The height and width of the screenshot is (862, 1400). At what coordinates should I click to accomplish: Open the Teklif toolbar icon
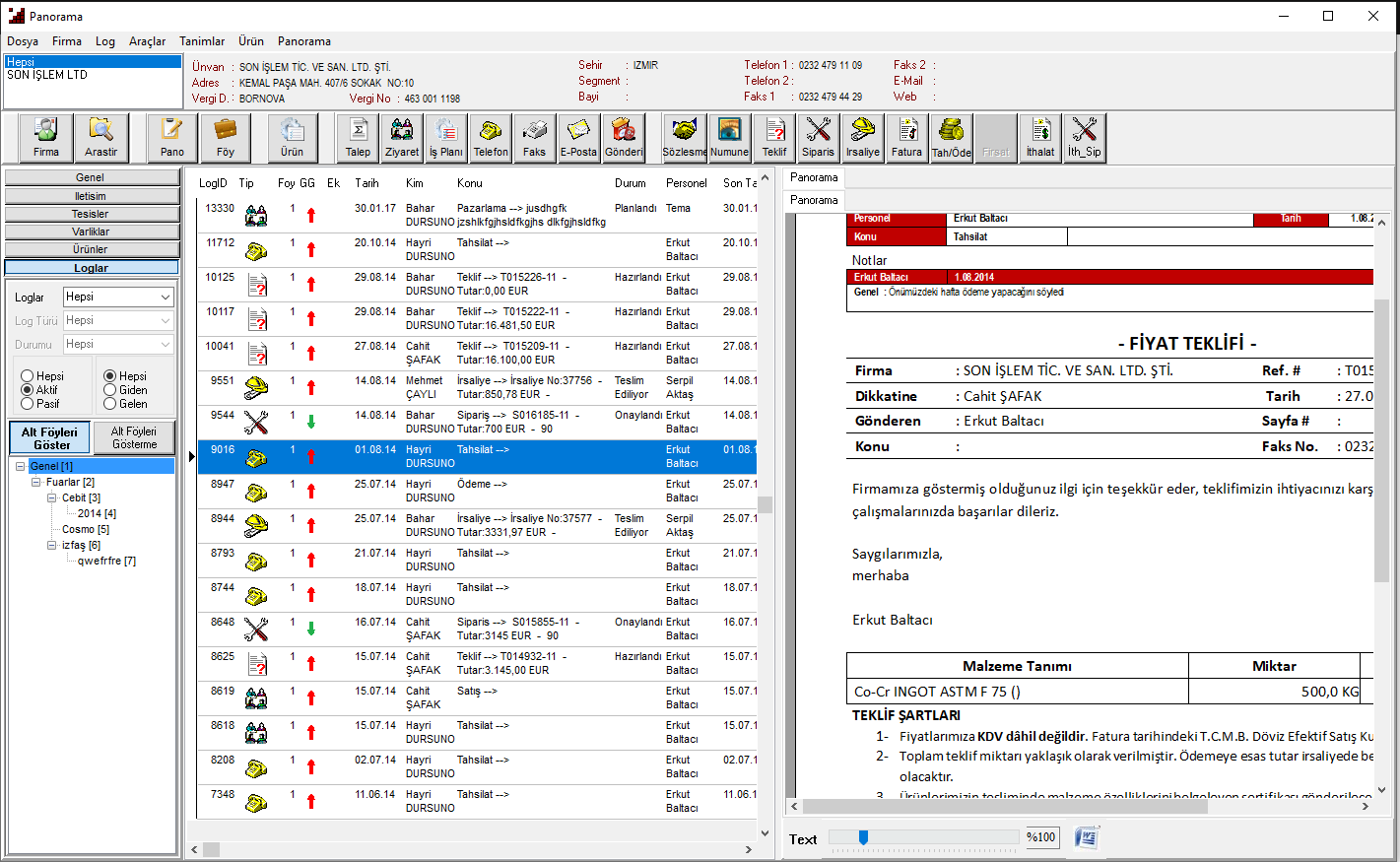[774, 138]
